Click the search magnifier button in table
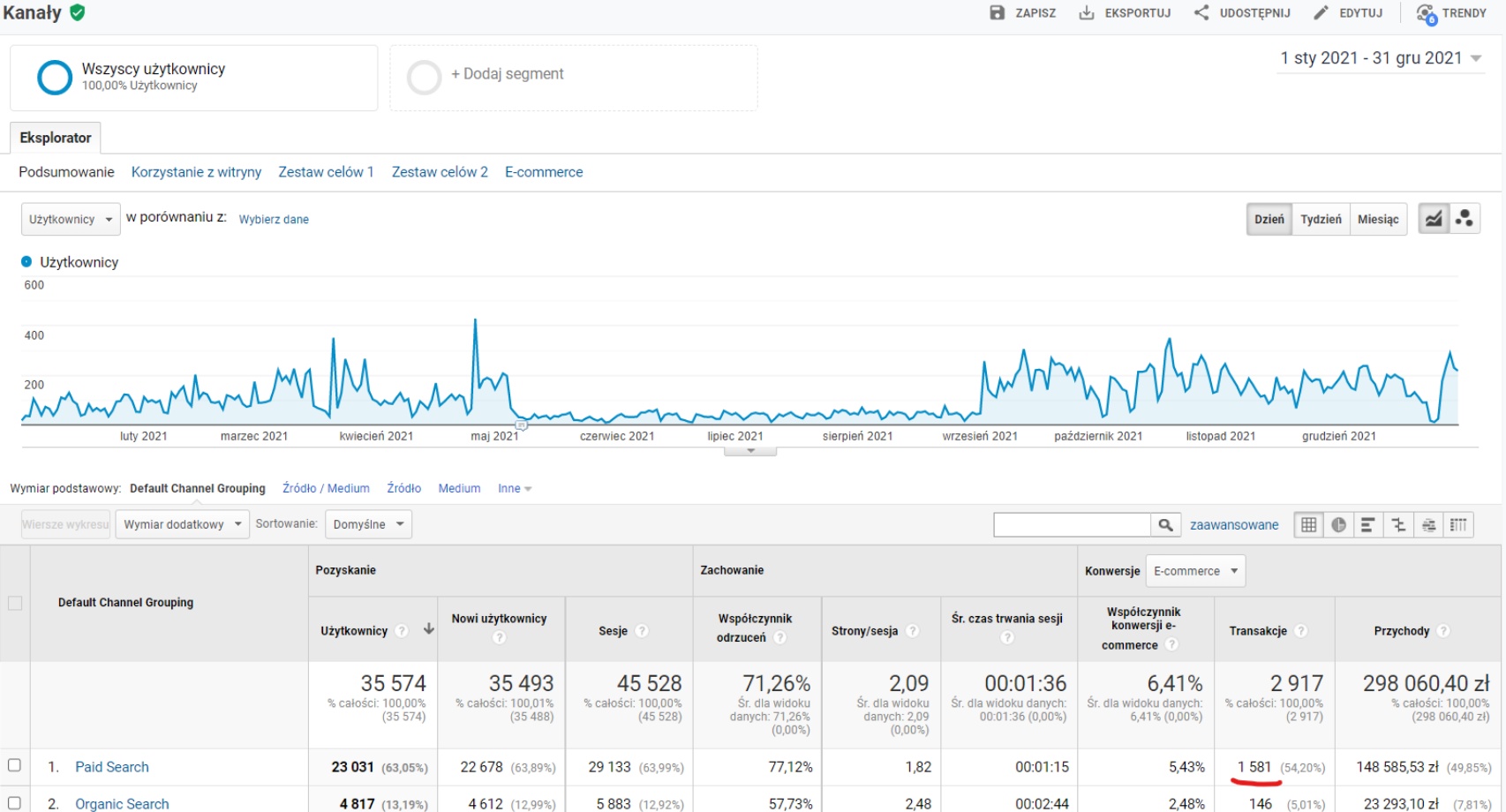1506x812 pixels. tap(1165, 525)
